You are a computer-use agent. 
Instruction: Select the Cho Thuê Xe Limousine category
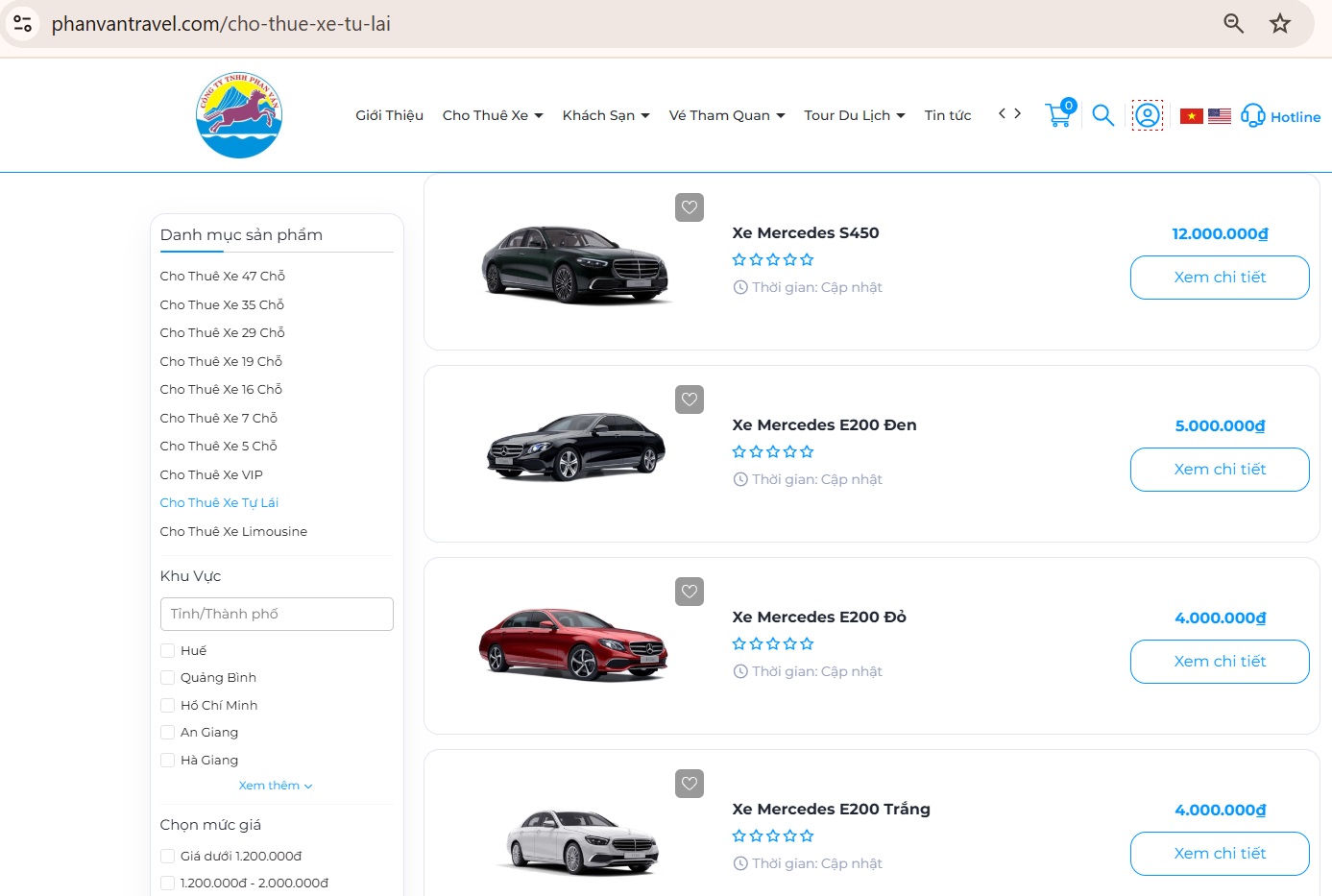point(233,531)
